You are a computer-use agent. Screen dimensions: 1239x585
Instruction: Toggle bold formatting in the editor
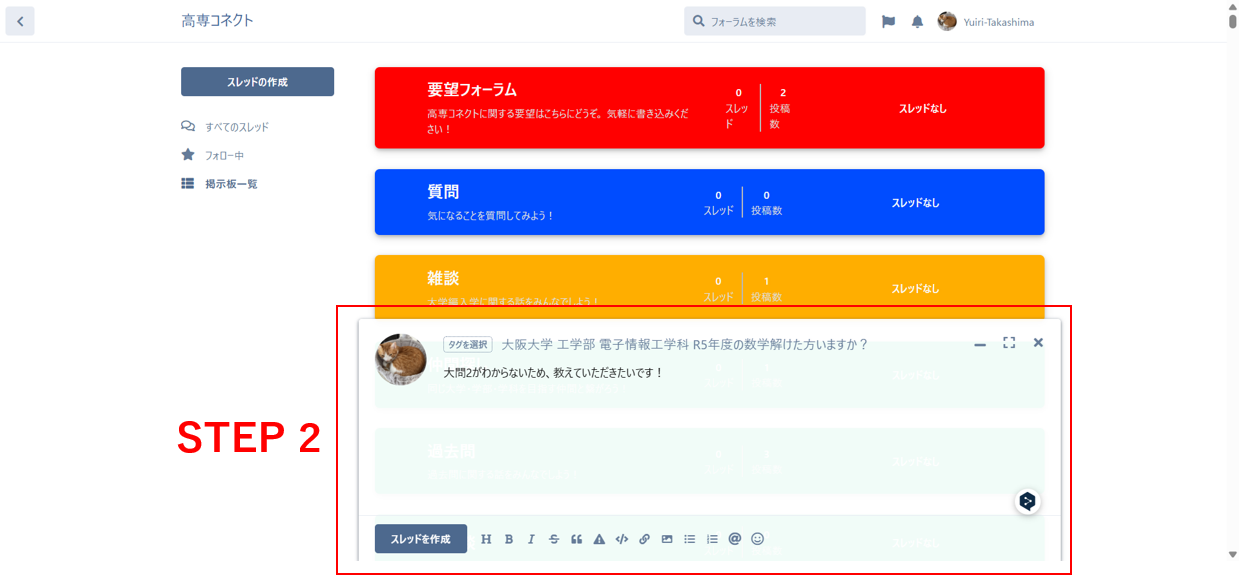(x=509, y=538)
